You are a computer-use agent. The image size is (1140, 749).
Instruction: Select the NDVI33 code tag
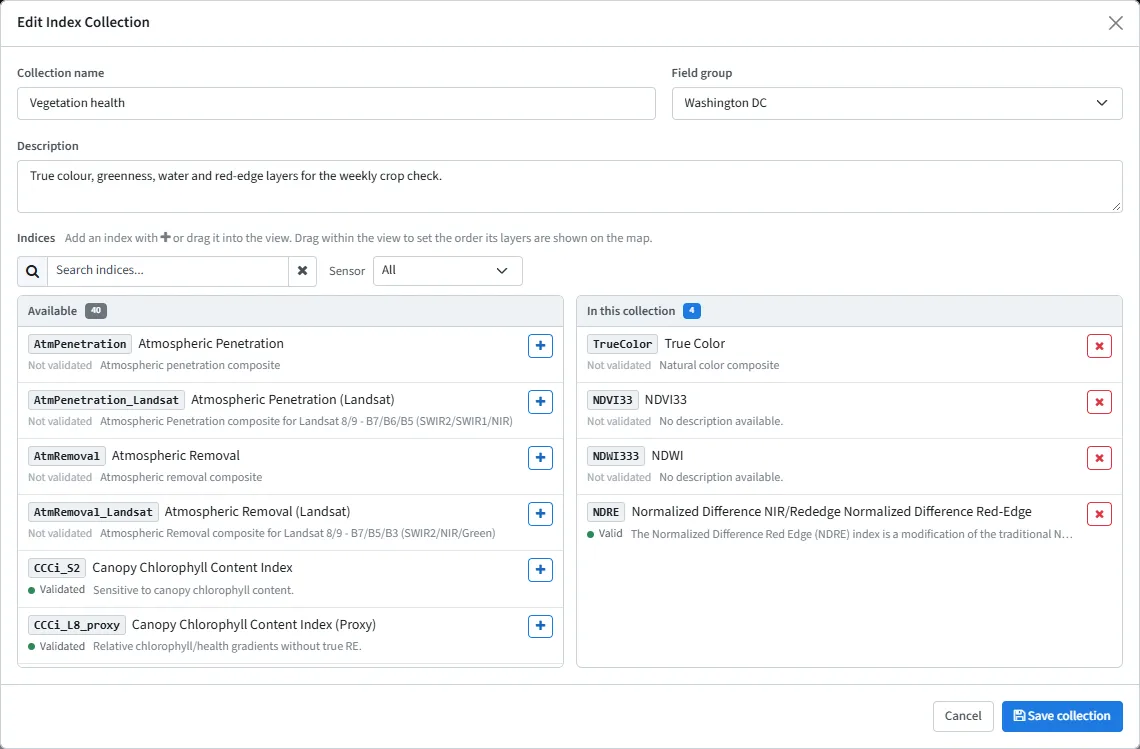tap(613, 400)
